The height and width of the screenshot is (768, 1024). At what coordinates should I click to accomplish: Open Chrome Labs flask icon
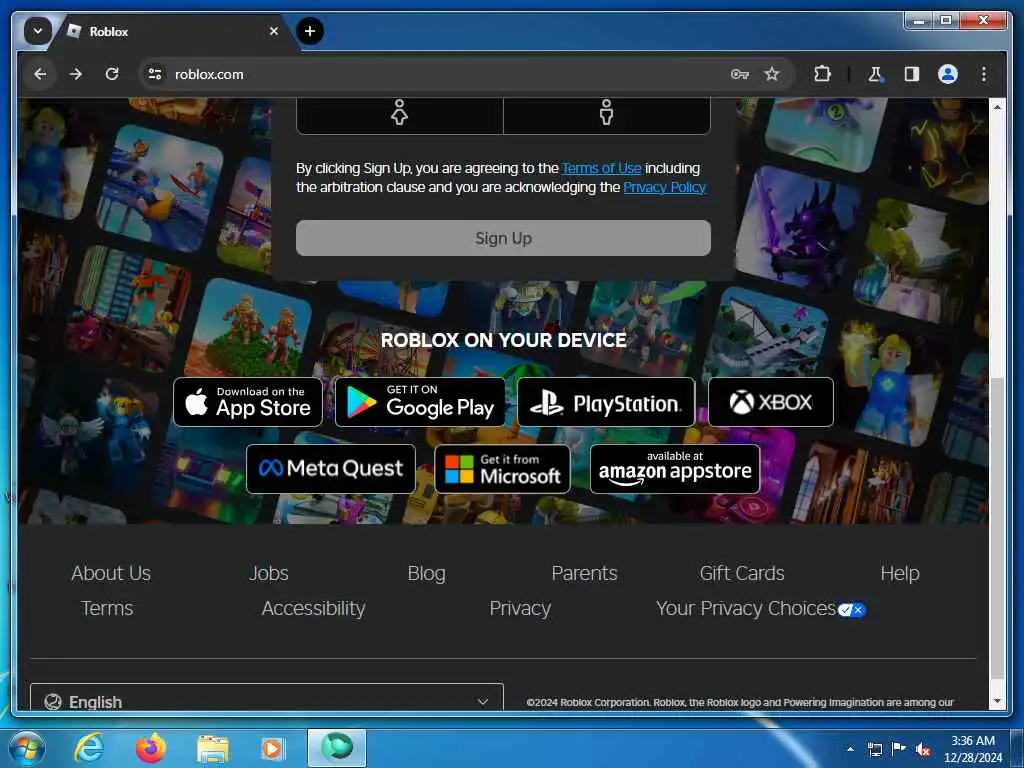(875, 74)
